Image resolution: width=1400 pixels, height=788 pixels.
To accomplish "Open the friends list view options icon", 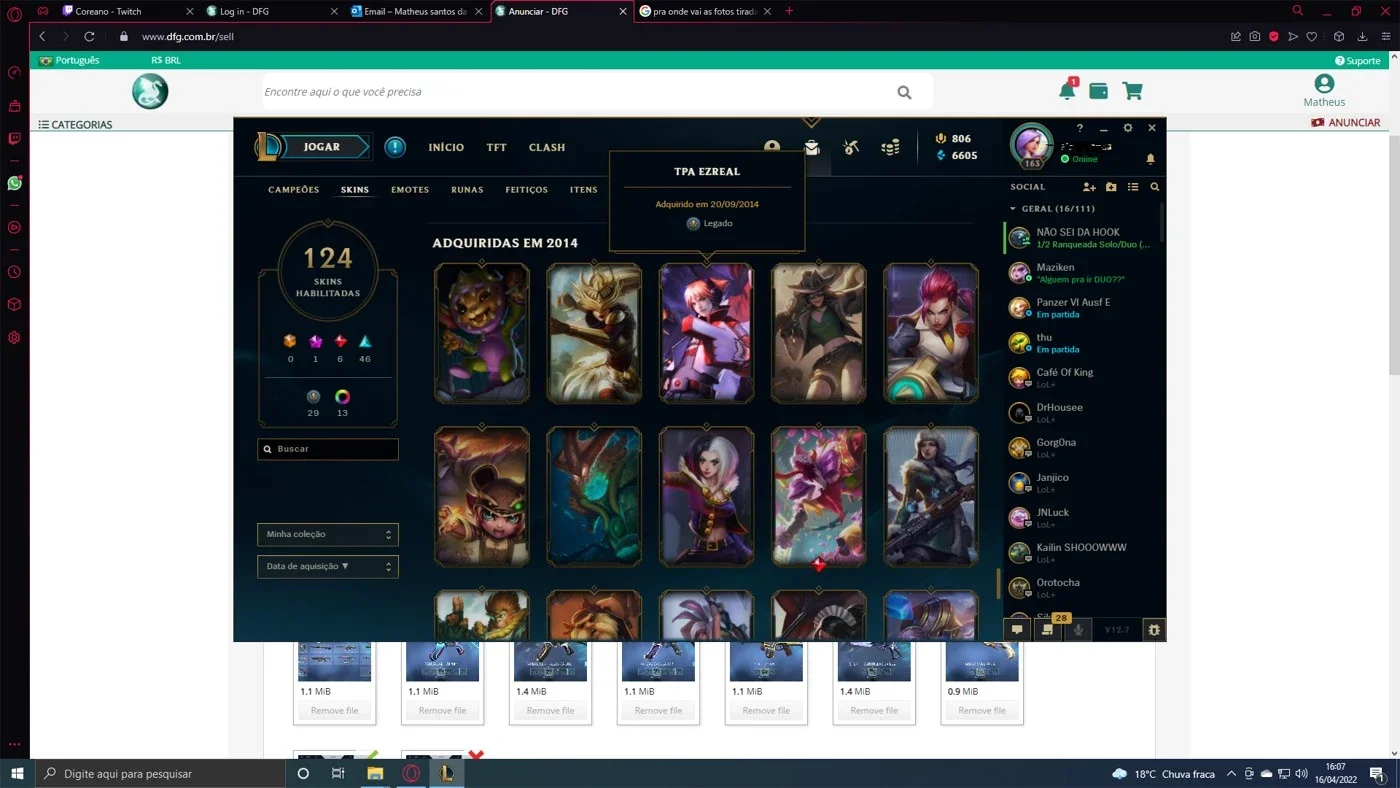I will (1133, 187).
